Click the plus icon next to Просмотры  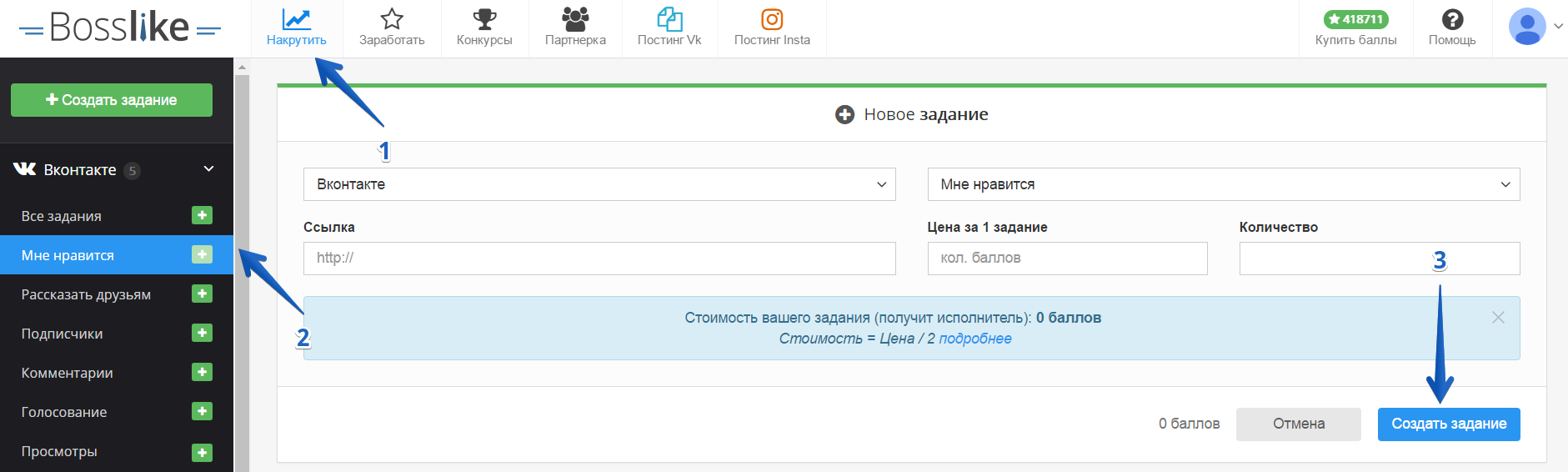pos(202,452)
